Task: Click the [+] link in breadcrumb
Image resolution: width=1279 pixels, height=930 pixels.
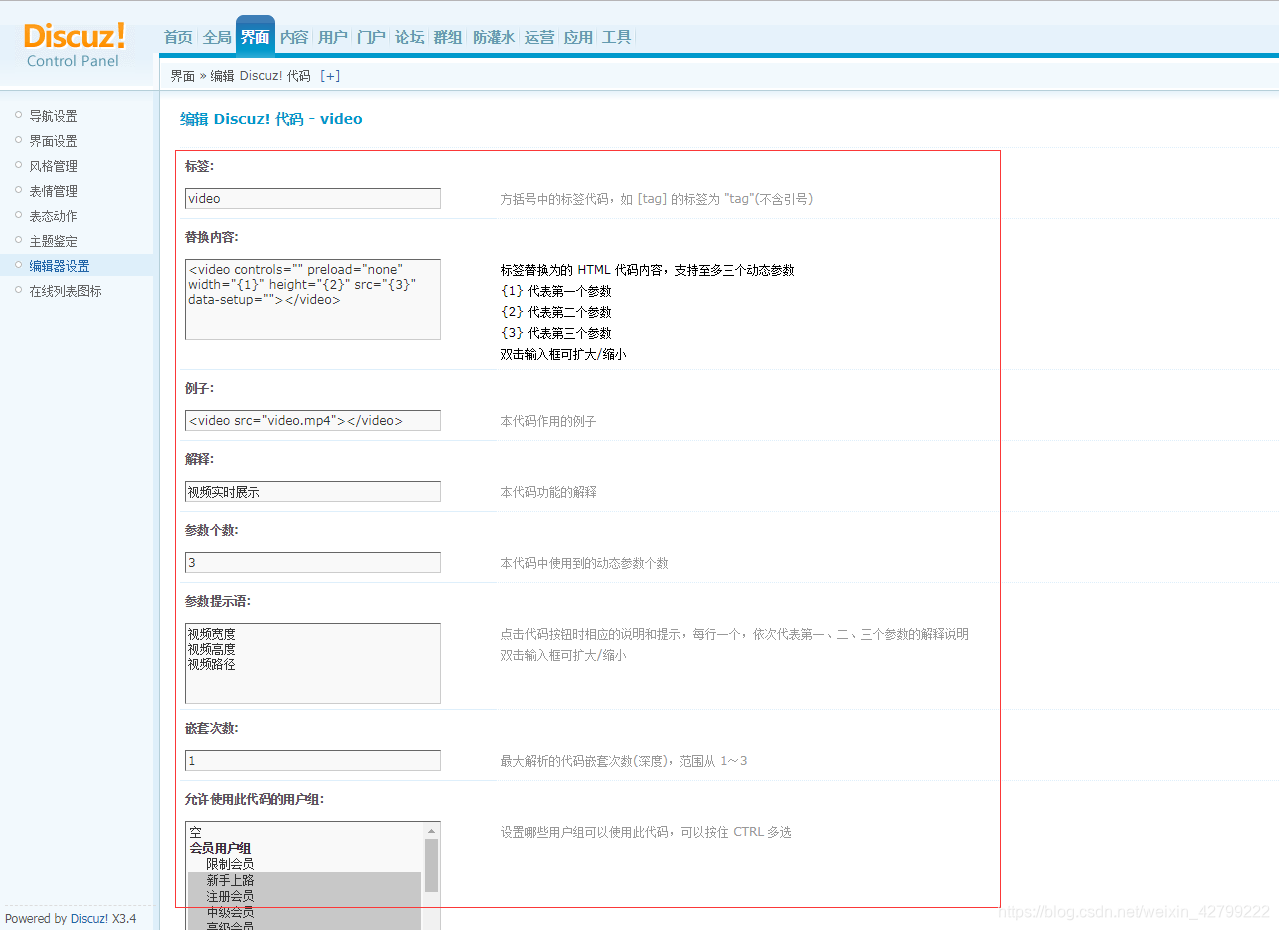Action: (x=330, y=76)
